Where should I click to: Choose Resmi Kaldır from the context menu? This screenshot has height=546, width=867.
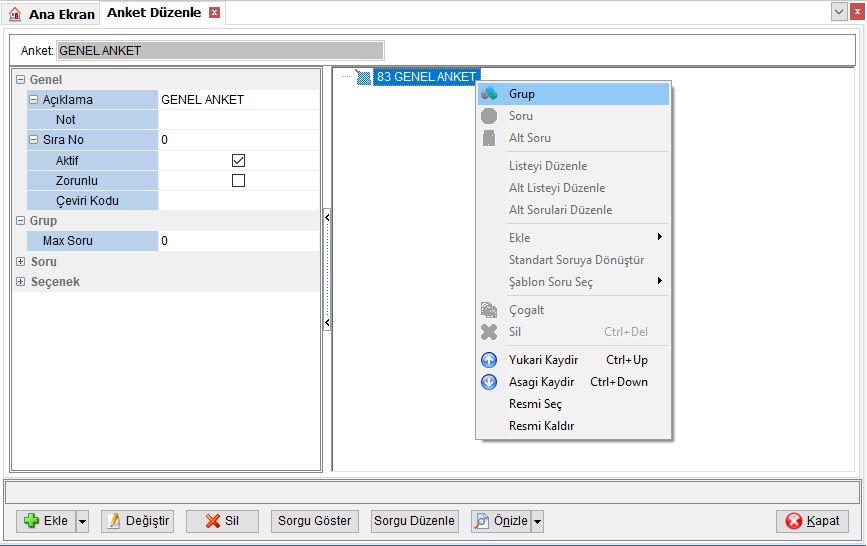click(x=541, y=426)
